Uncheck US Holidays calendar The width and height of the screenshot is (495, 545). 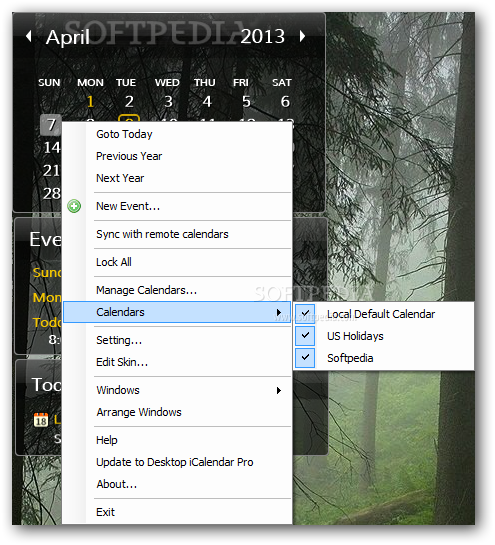point(305,336)
